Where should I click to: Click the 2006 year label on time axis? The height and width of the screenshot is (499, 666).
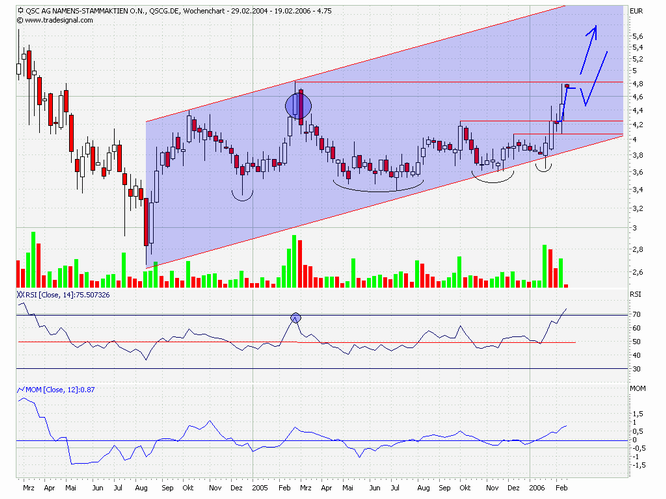click(537, 488)
